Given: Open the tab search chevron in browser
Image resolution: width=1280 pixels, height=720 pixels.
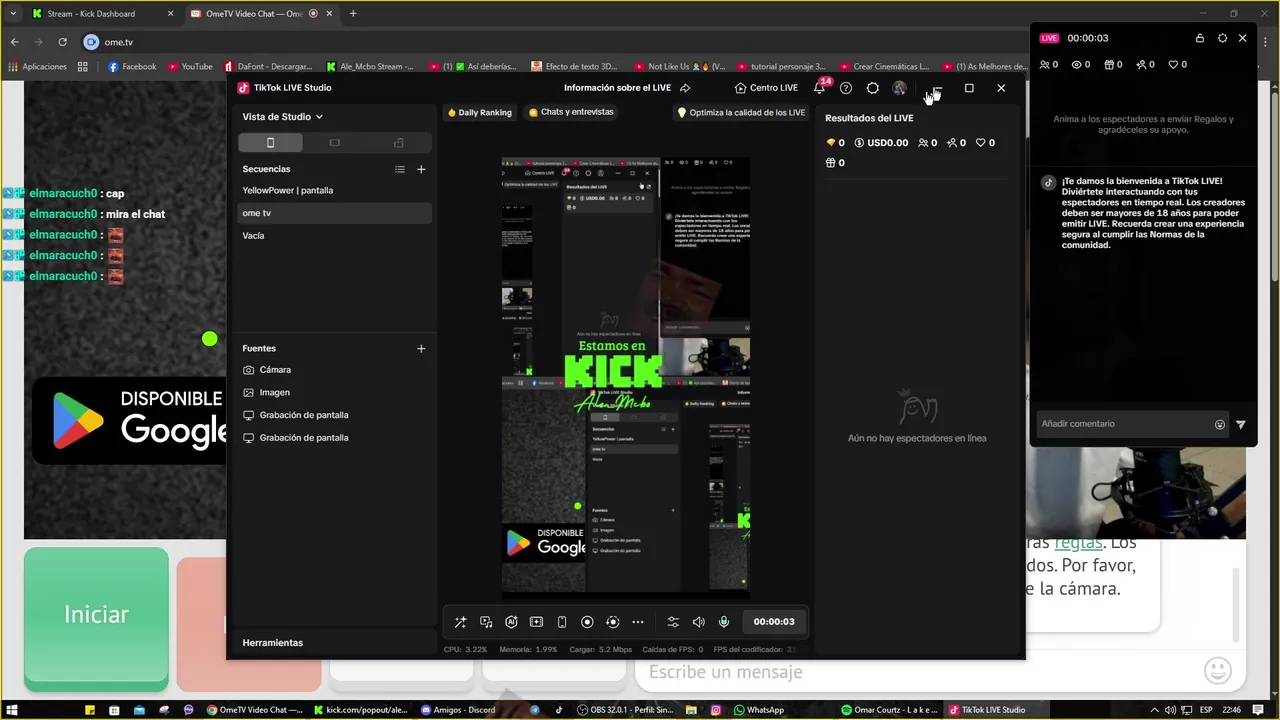Looking at the screenshot, I should pos(13,14).
